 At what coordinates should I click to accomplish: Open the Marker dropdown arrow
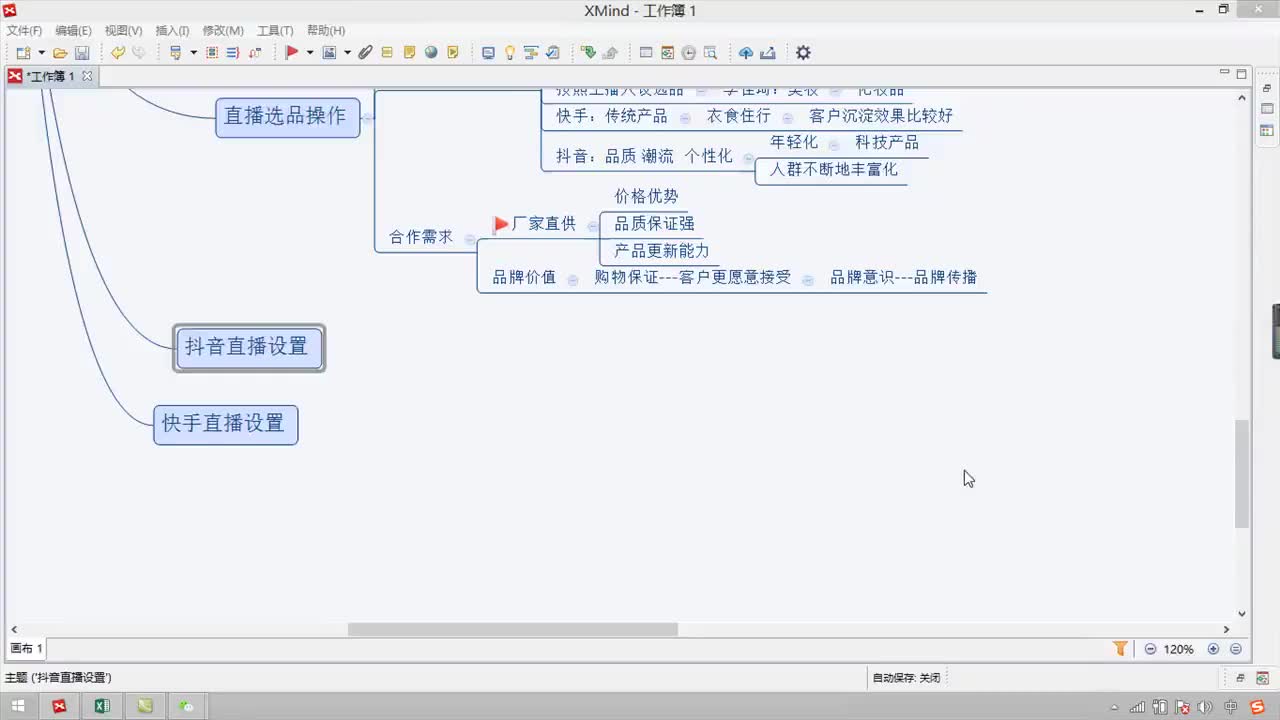[310, 53]
